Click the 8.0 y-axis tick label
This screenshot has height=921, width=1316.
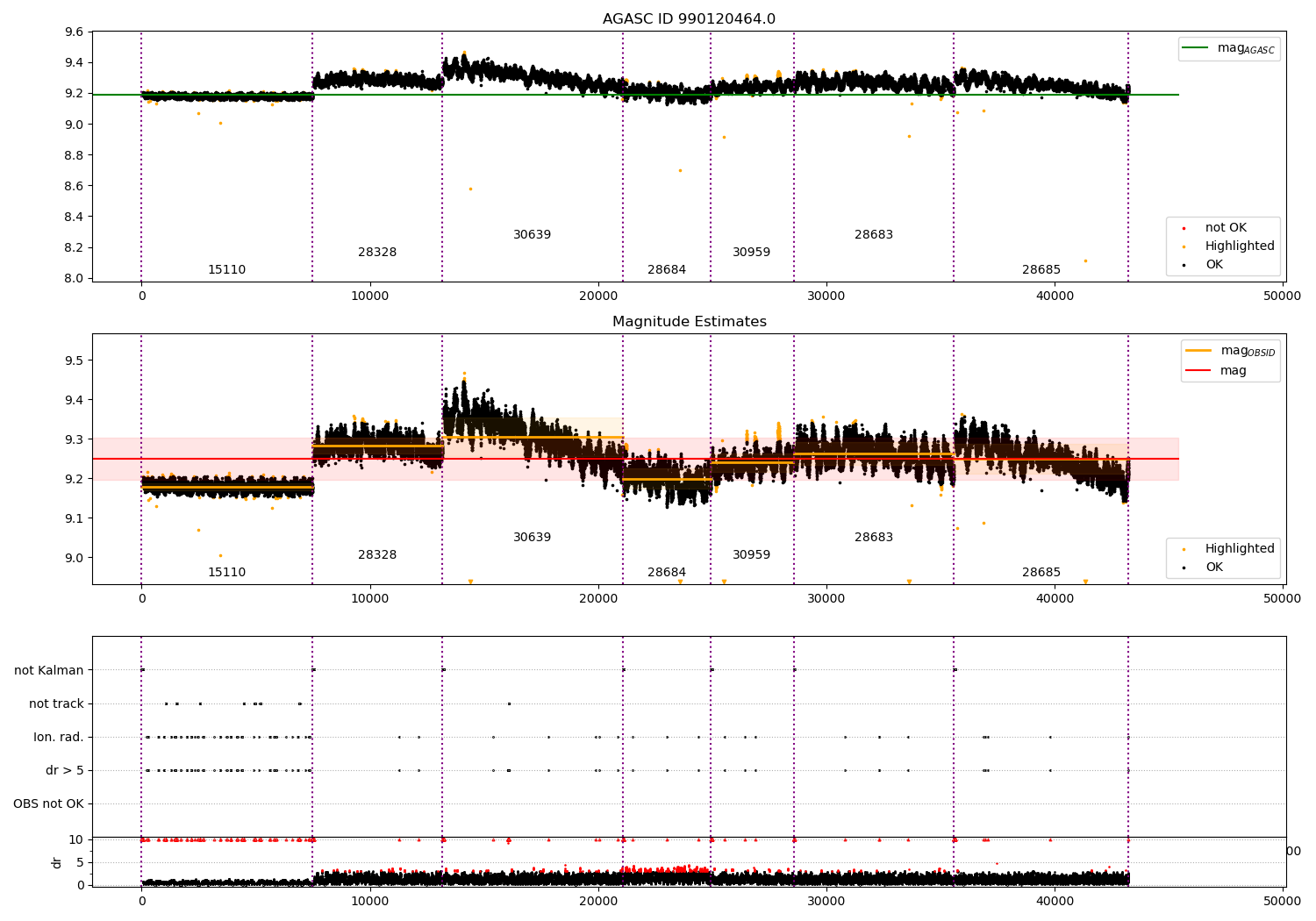(75, 278)
